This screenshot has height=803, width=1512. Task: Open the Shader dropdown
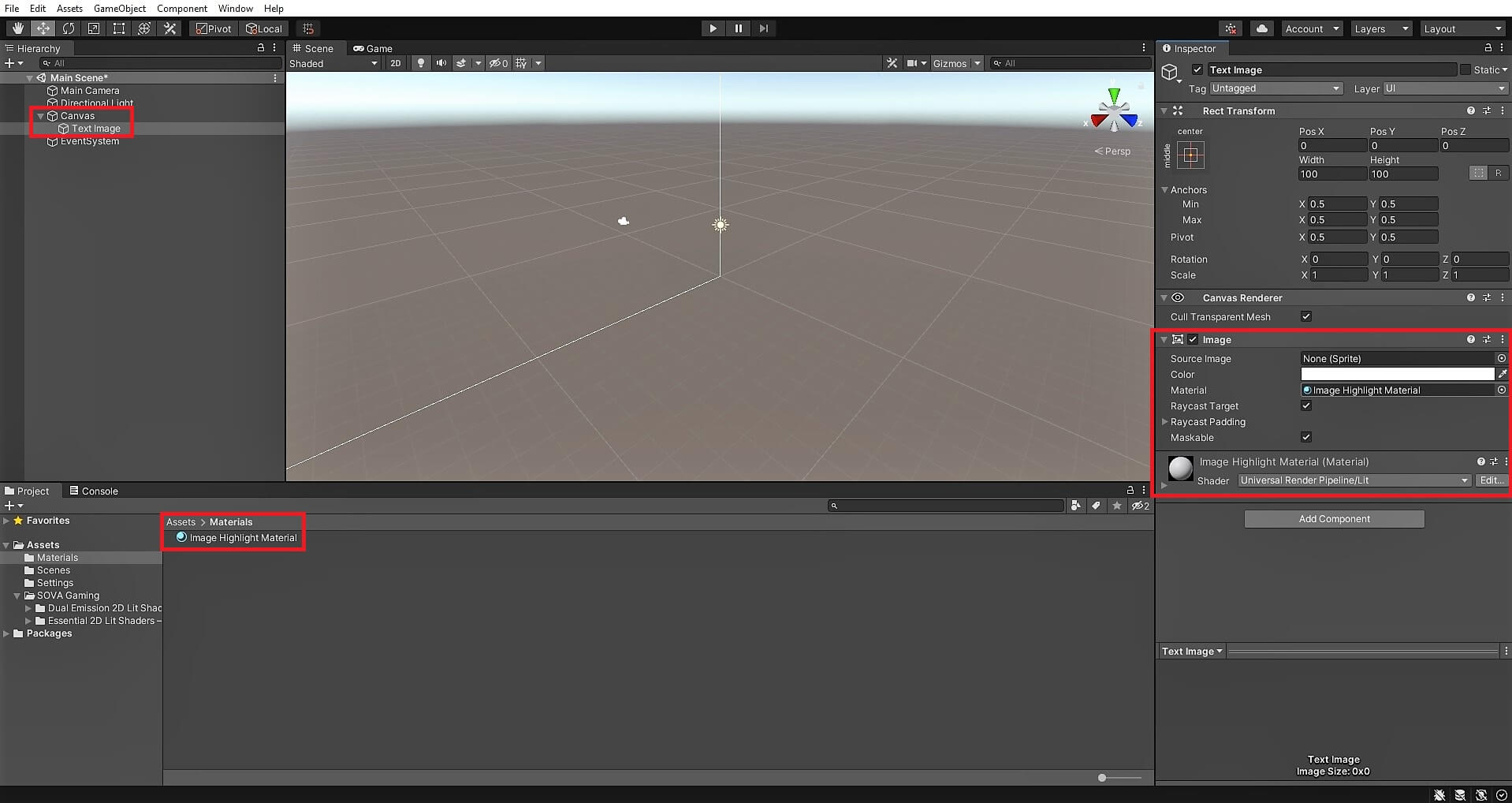(x=1354, y=480)
